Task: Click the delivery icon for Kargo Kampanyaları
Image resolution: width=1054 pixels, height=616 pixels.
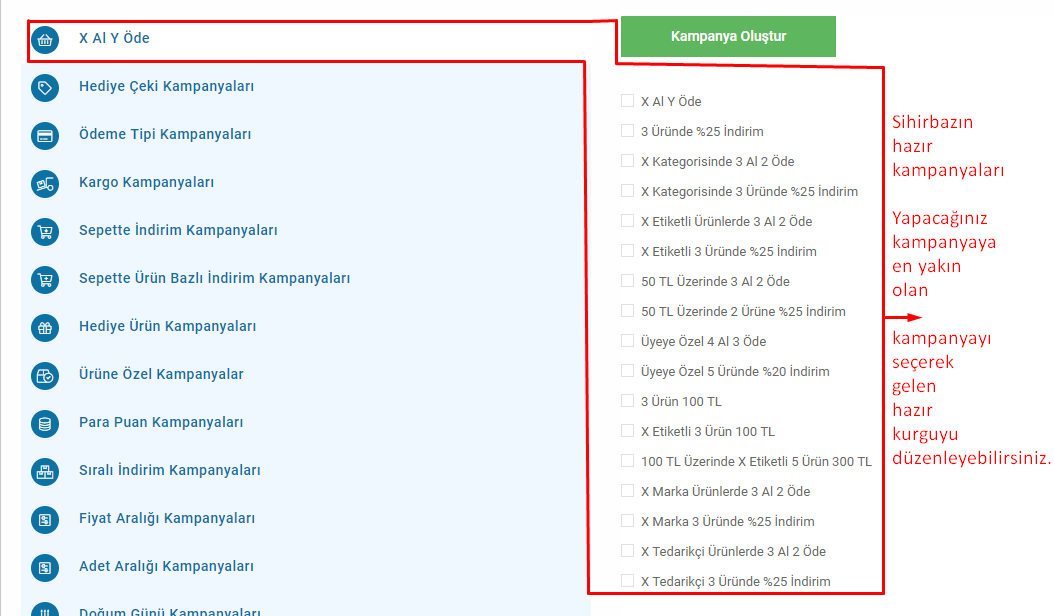Action: click(45, 184)
